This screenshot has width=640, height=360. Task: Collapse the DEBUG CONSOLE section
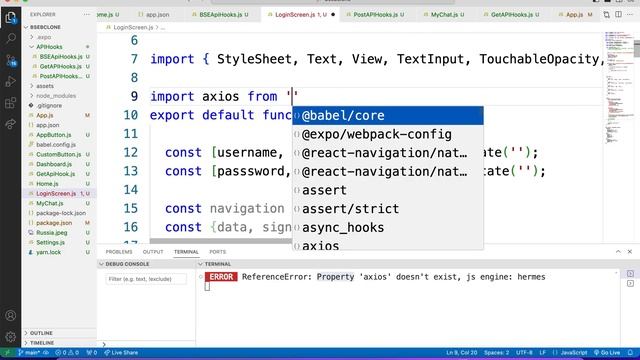[127, 264]
